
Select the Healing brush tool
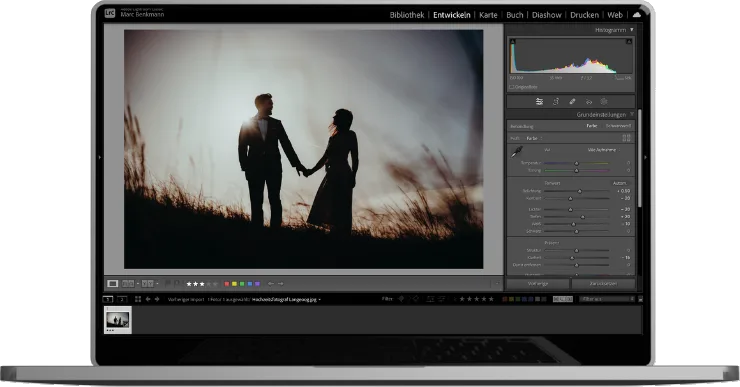point(572,101)
